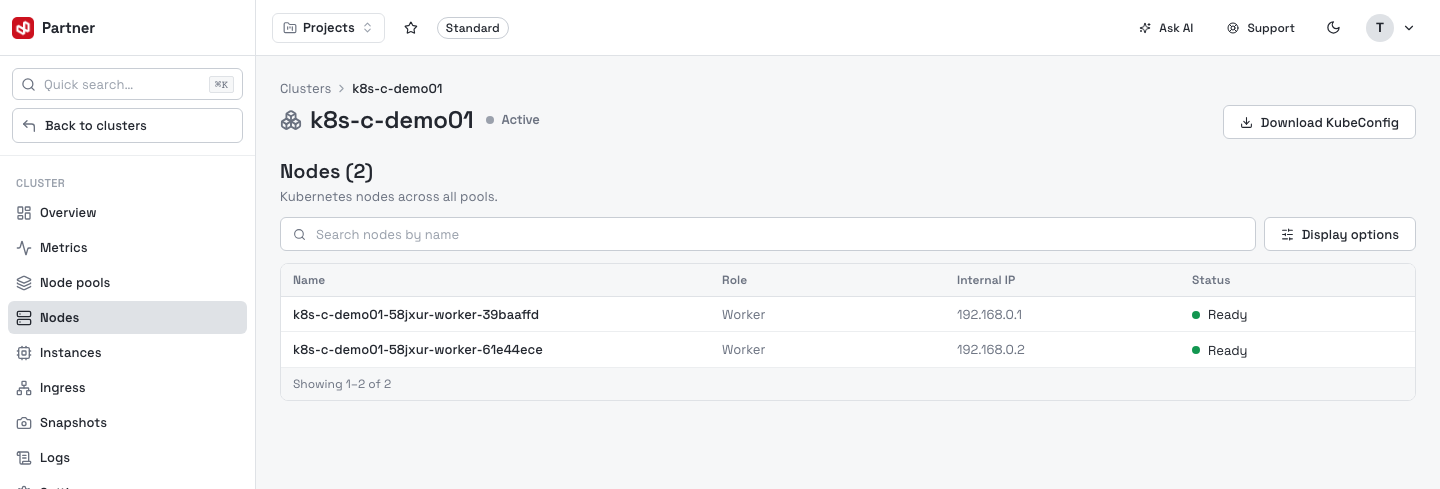Click the Search nodes by name field
The width and height of the screenshot is (1440, 489).
(x=767, y=235)
